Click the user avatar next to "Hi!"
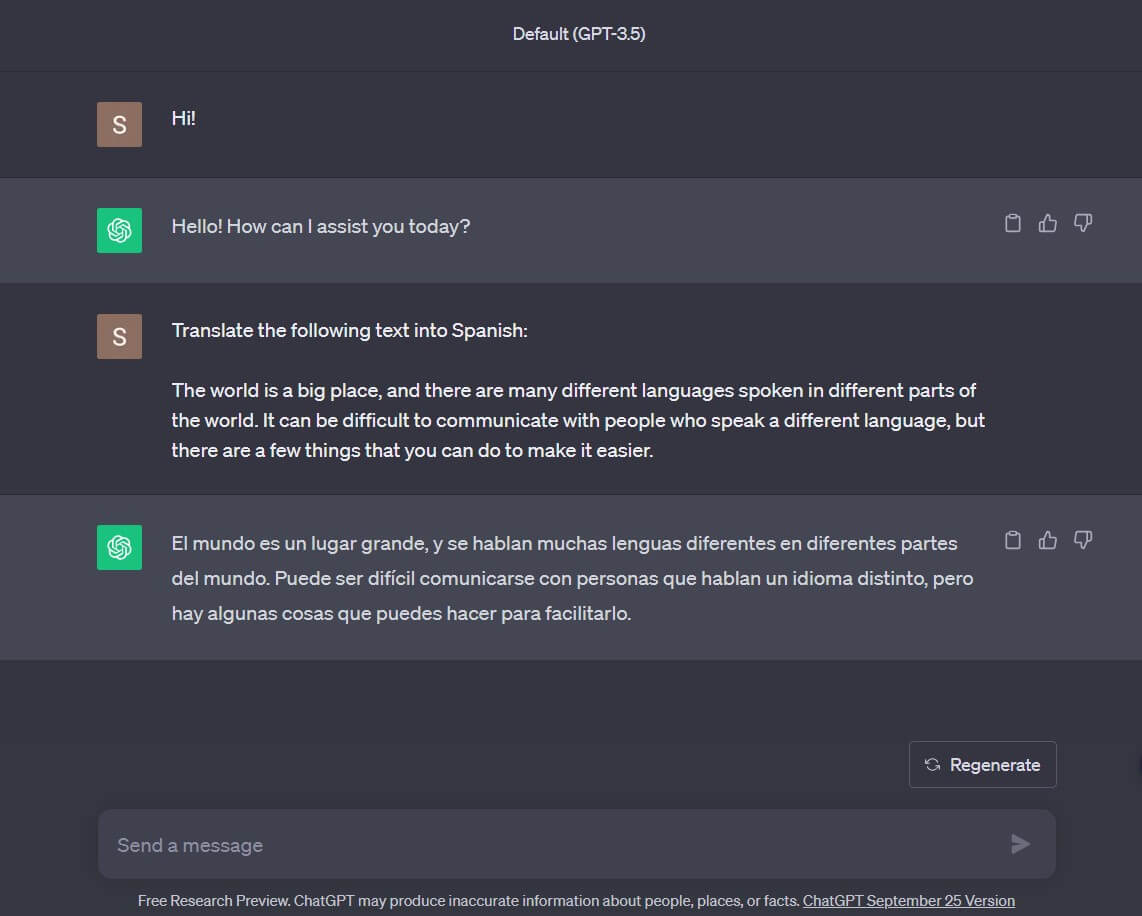The height and width of the screenshot is (916, 1142). pos(119,124)
